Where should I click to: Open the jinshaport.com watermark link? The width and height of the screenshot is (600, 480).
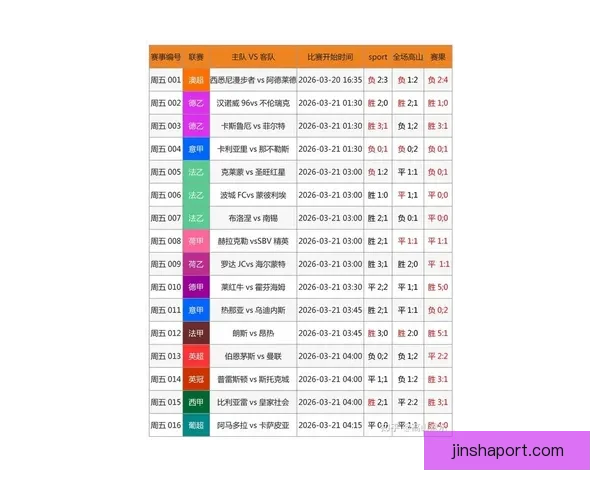507,451
